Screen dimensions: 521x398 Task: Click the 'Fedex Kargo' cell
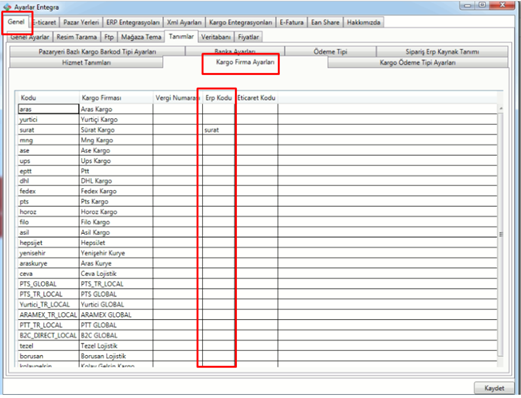[116, 191]
